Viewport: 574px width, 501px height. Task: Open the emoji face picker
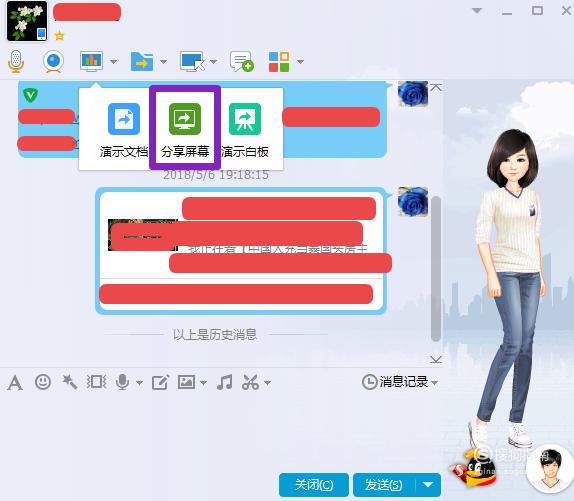click(43, 382)
